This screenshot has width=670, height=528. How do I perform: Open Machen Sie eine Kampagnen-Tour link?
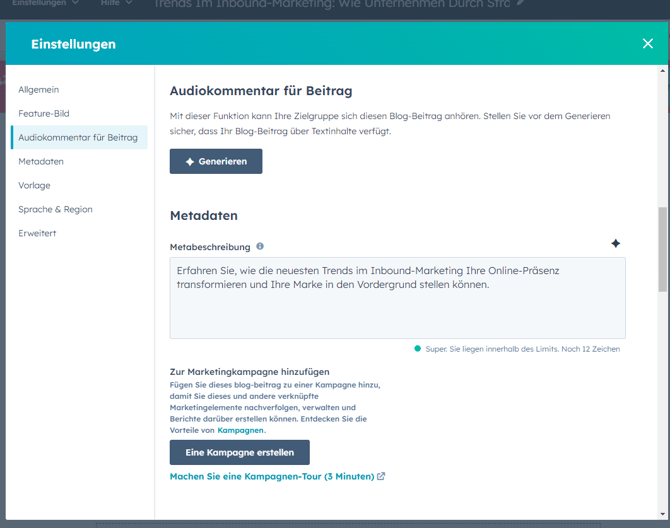[271, 477]
